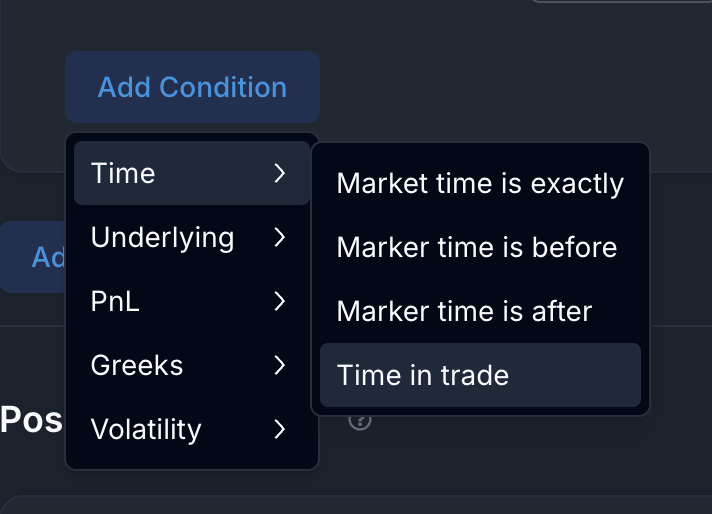Choose the Volatility menu item
The height and width of the screenshot is (514, 712).
146,430
